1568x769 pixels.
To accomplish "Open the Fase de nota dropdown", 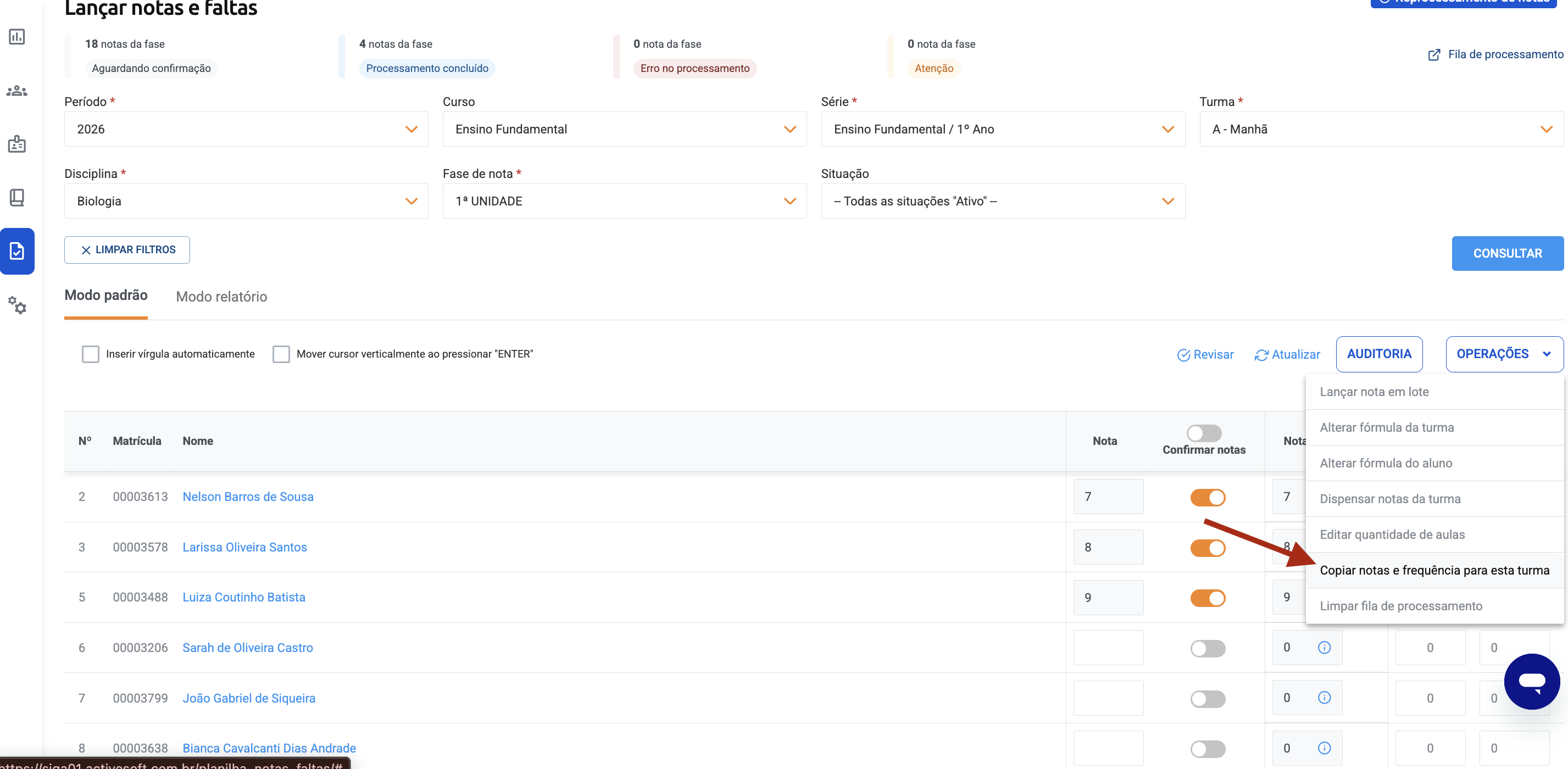I will 625,202.
